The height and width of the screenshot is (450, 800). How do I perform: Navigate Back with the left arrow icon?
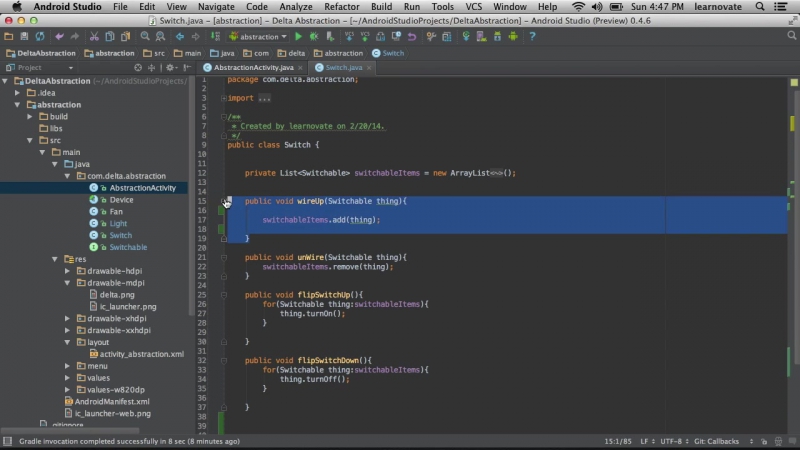point(180,36)
